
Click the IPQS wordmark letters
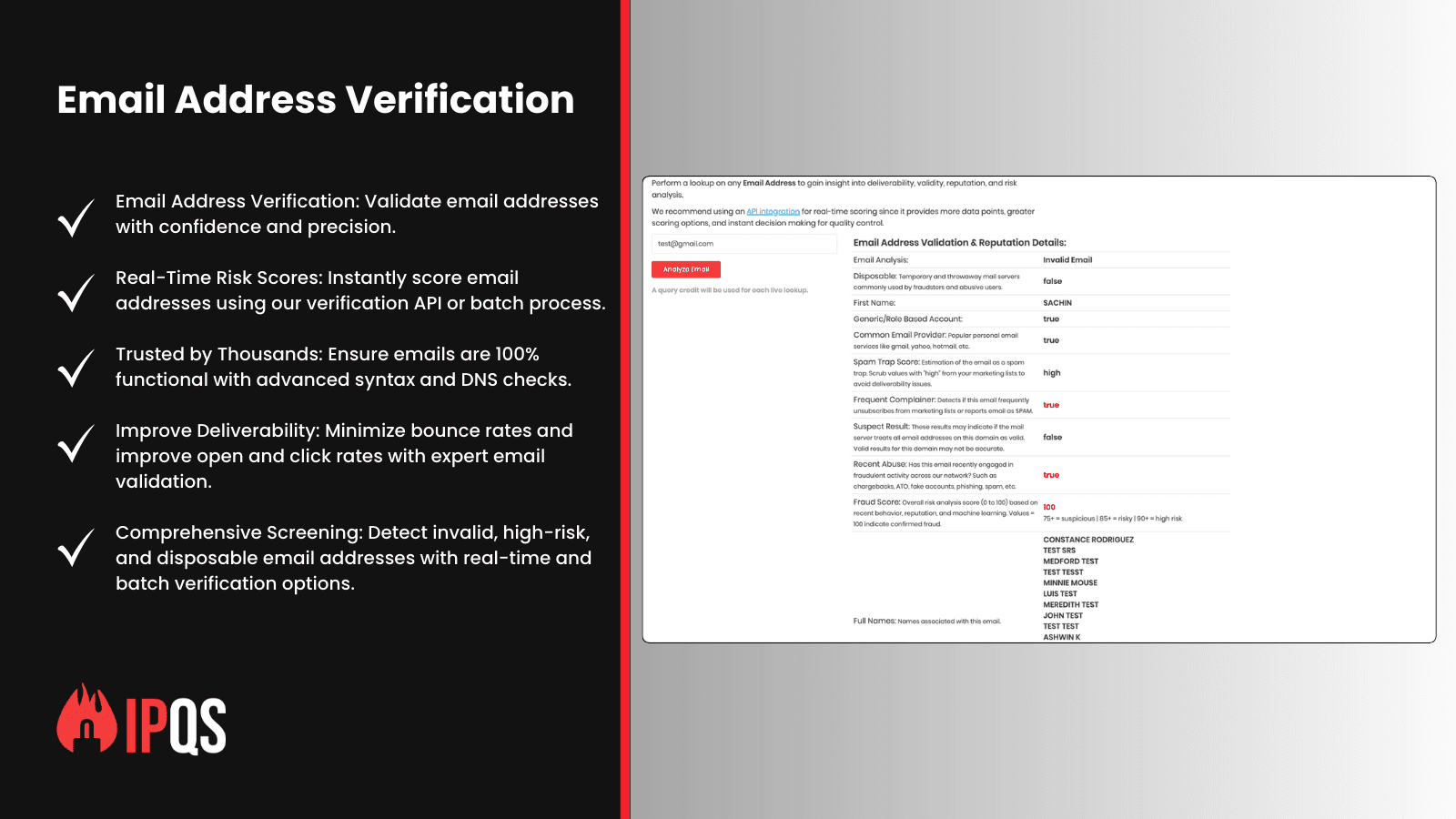point(176,726)
